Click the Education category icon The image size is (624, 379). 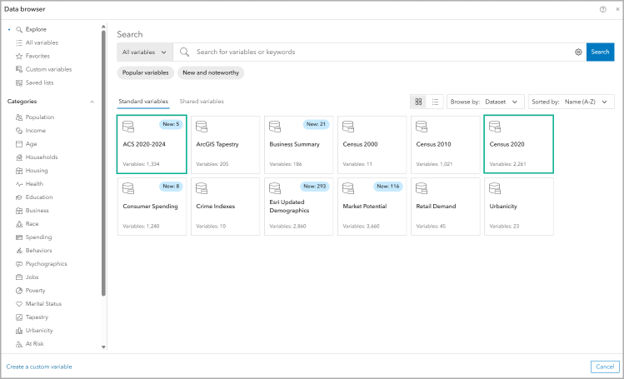19,197
